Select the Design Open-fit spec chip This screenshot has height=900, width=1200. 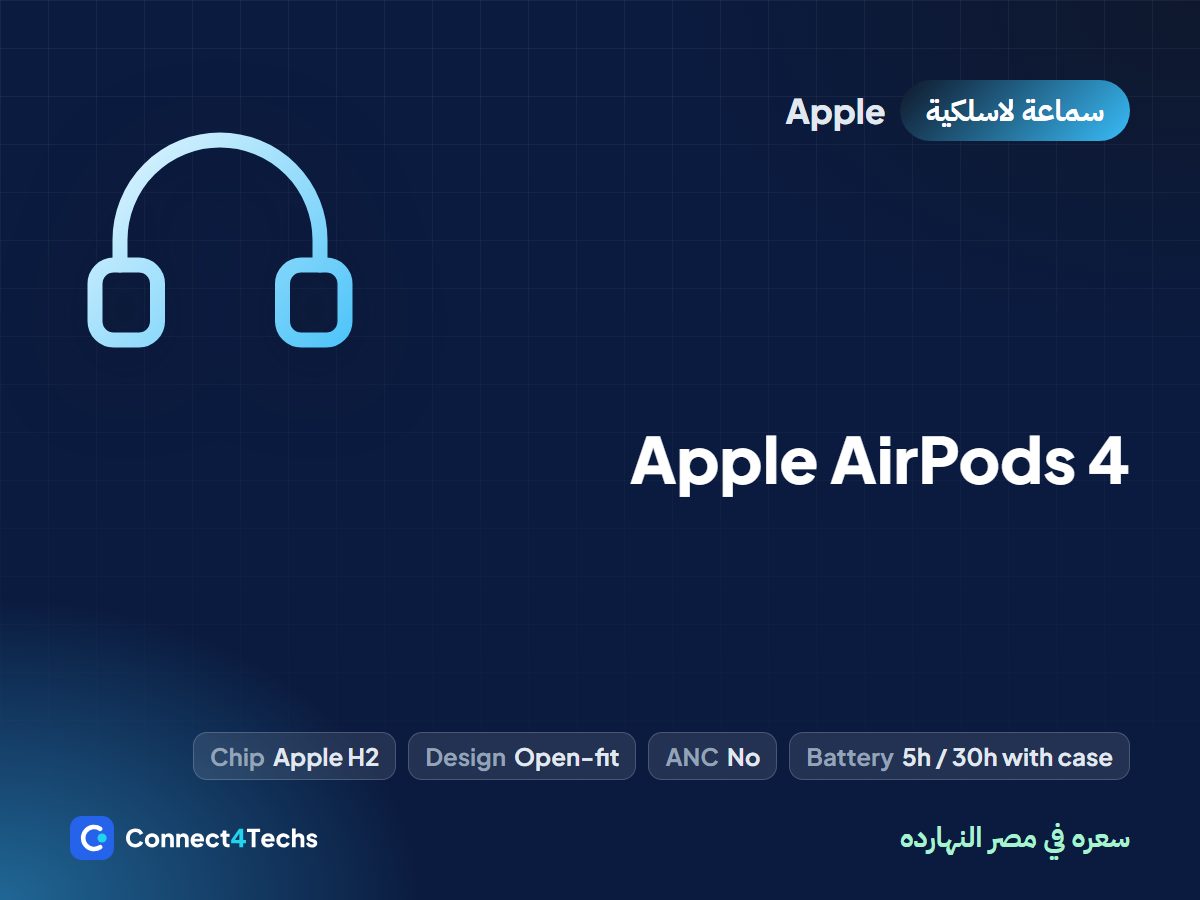(x=522, y=756)
